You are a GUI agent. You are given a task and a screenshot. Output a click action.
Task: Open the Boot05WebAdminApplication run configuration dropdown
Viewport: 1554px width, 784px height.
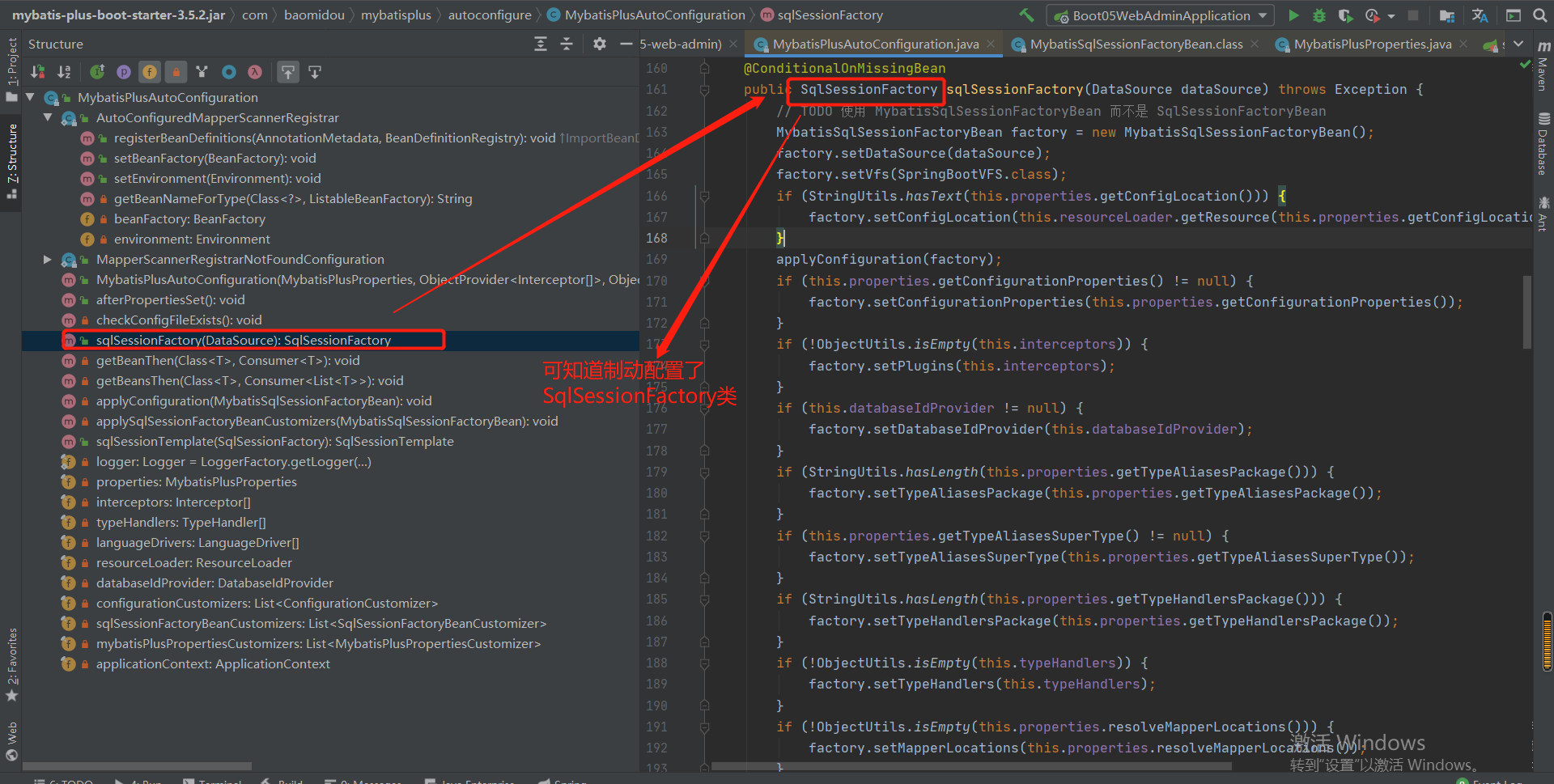(1161, 15)
